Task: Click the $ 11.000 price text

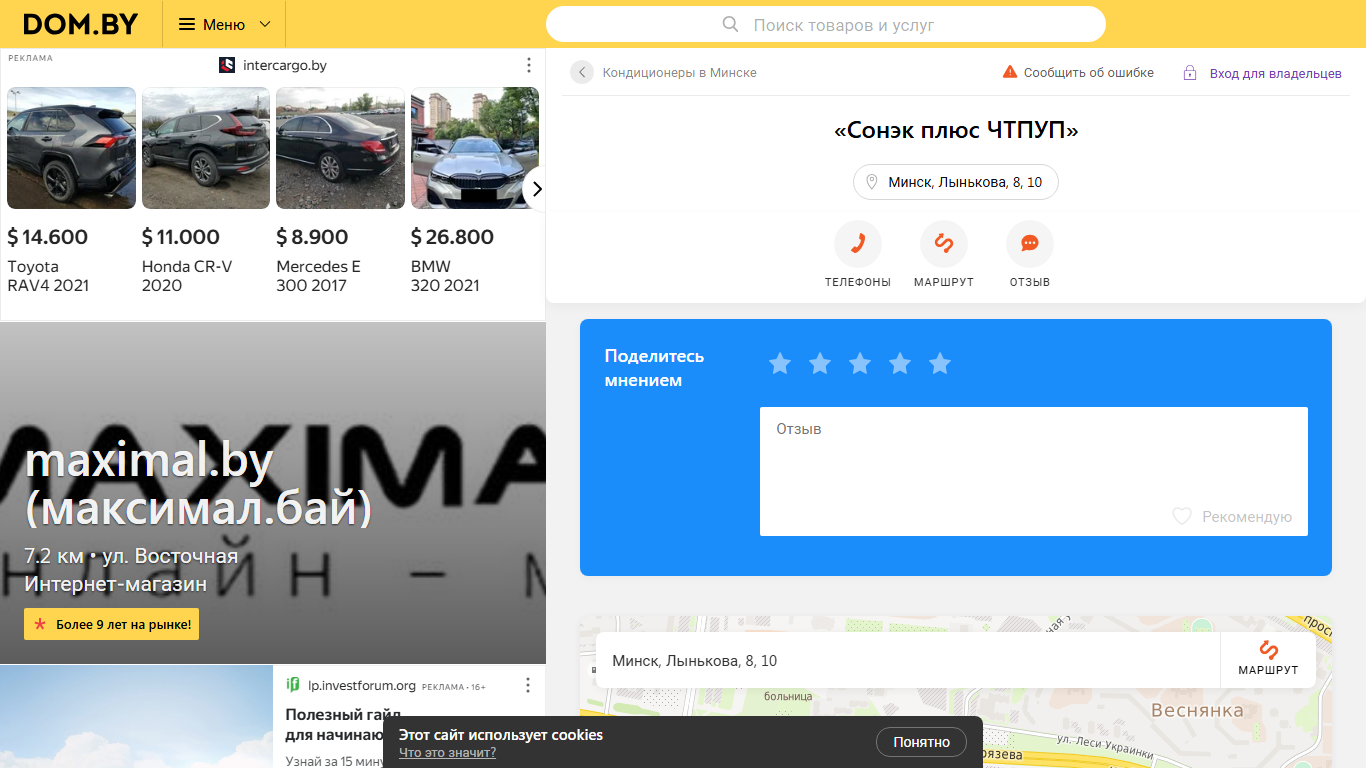Action: pos(181,237)
